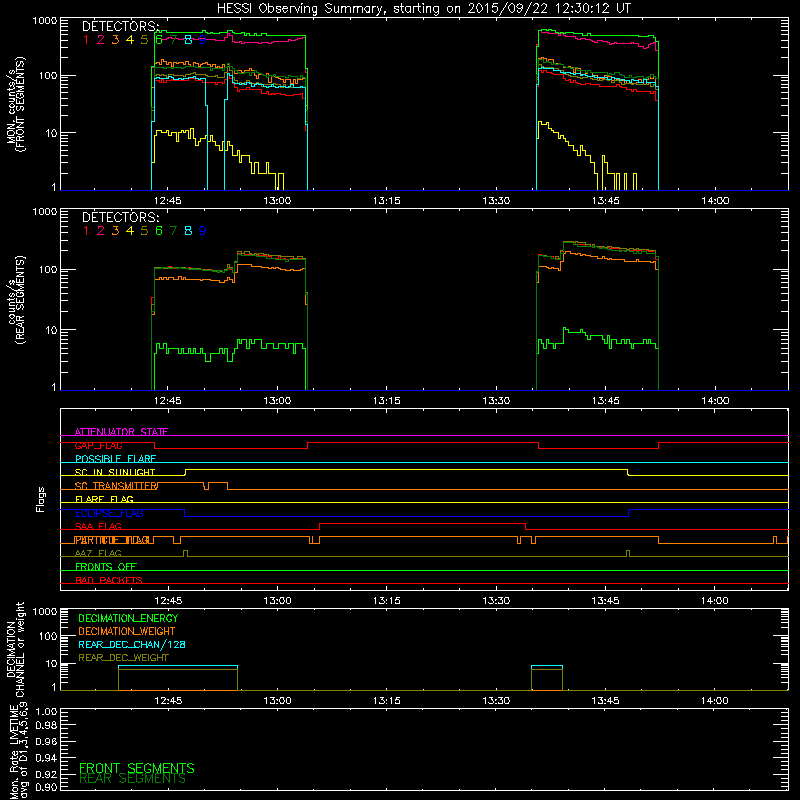Click red detector '1' in front segments legend
The height and width of the screenshot is (800, 800).
pos(86,40)
